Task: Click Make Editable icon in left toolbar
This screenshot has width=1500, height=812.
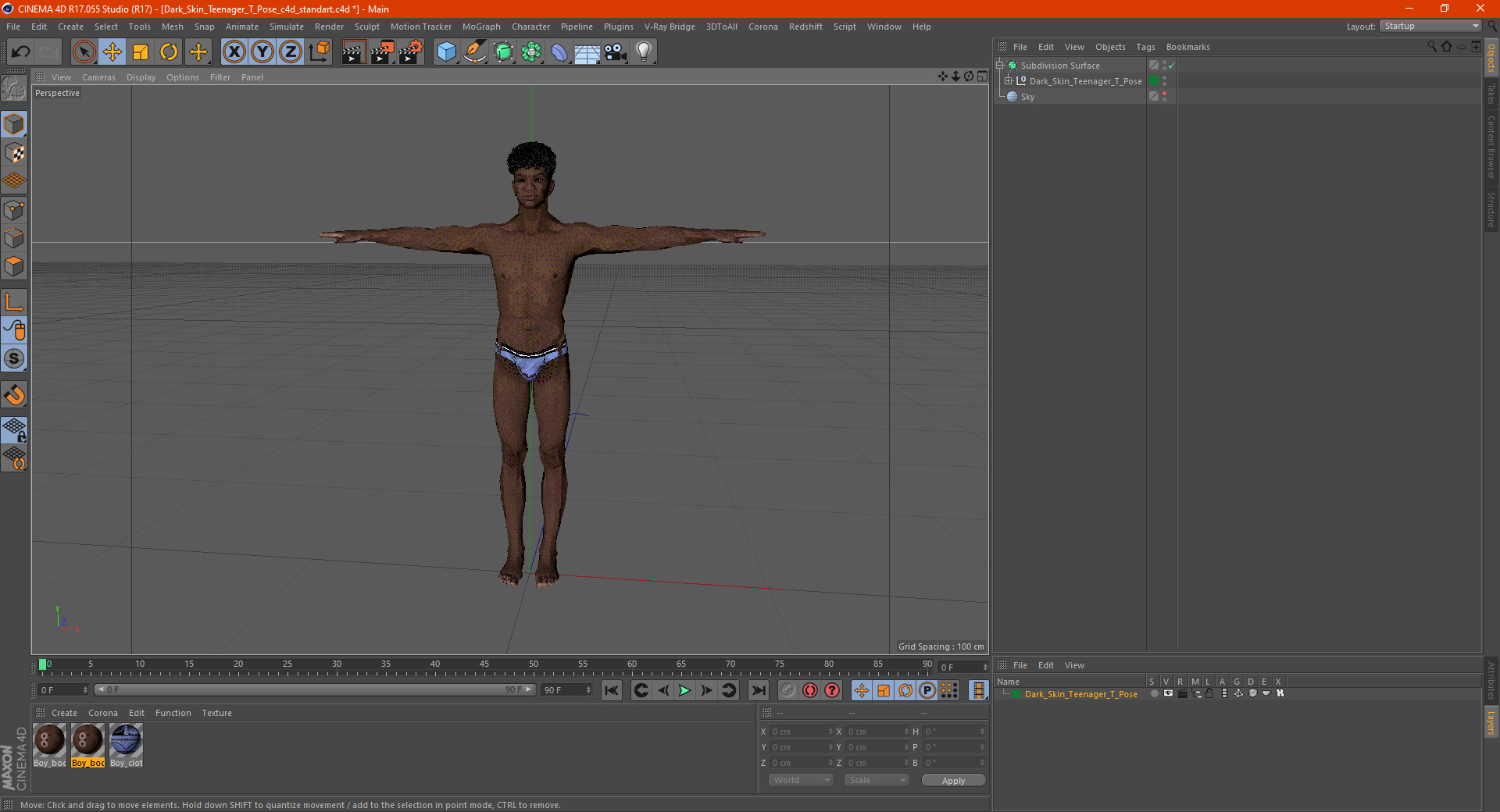Action: tap(14, 88)
